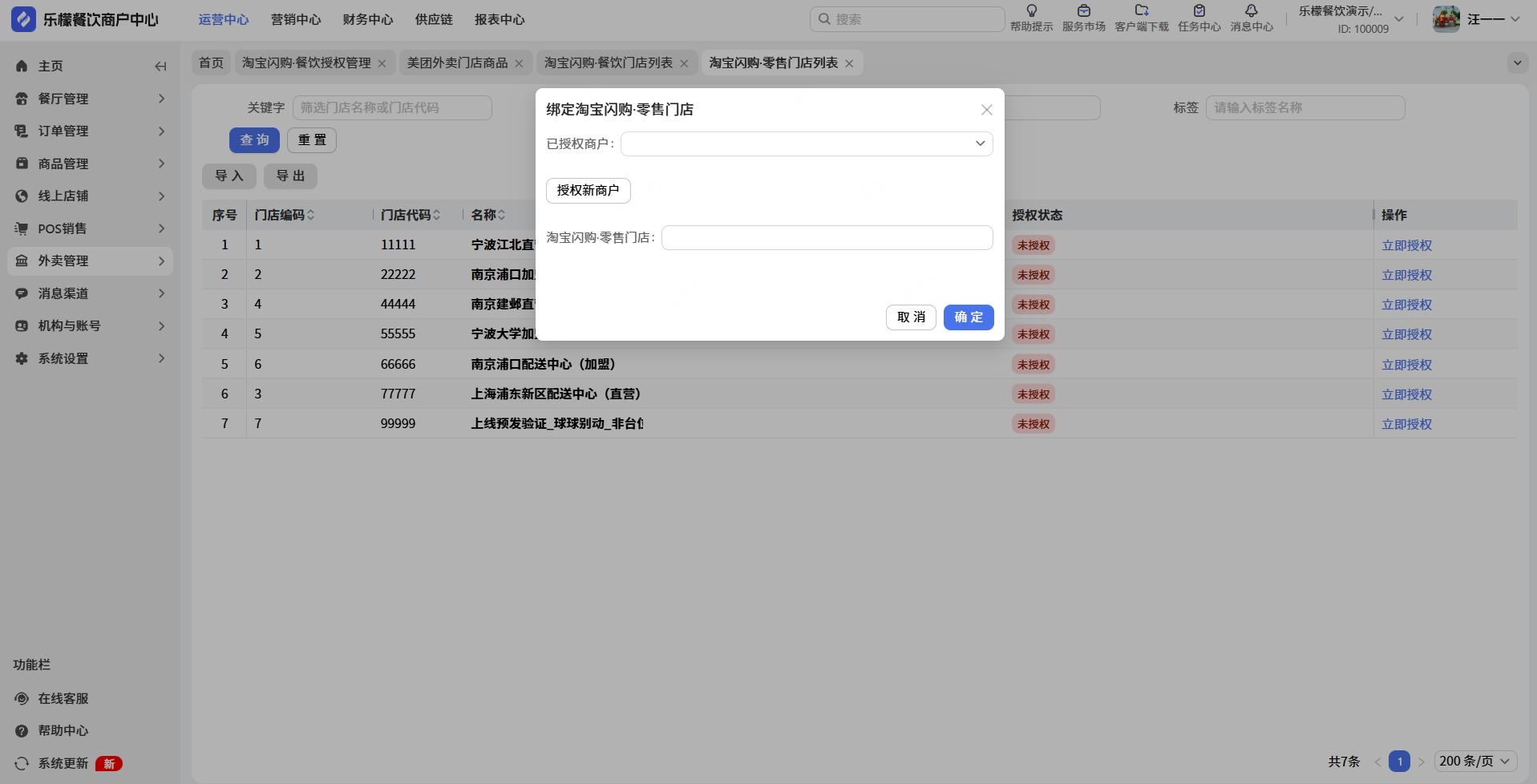Expand 线上店铺 in the sidebar
This screenshot has height=784, width=1537.
click(x=90, y=196)
